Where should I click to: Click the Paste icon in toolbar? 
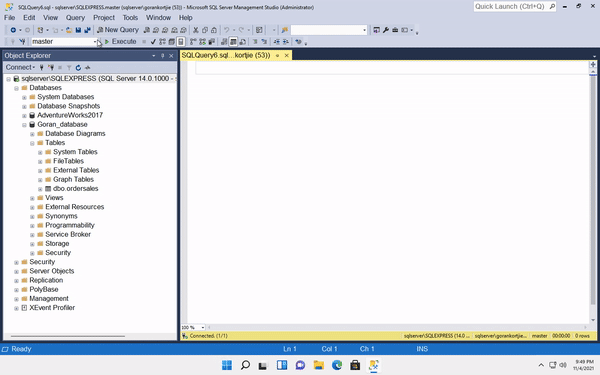[214, 30]
